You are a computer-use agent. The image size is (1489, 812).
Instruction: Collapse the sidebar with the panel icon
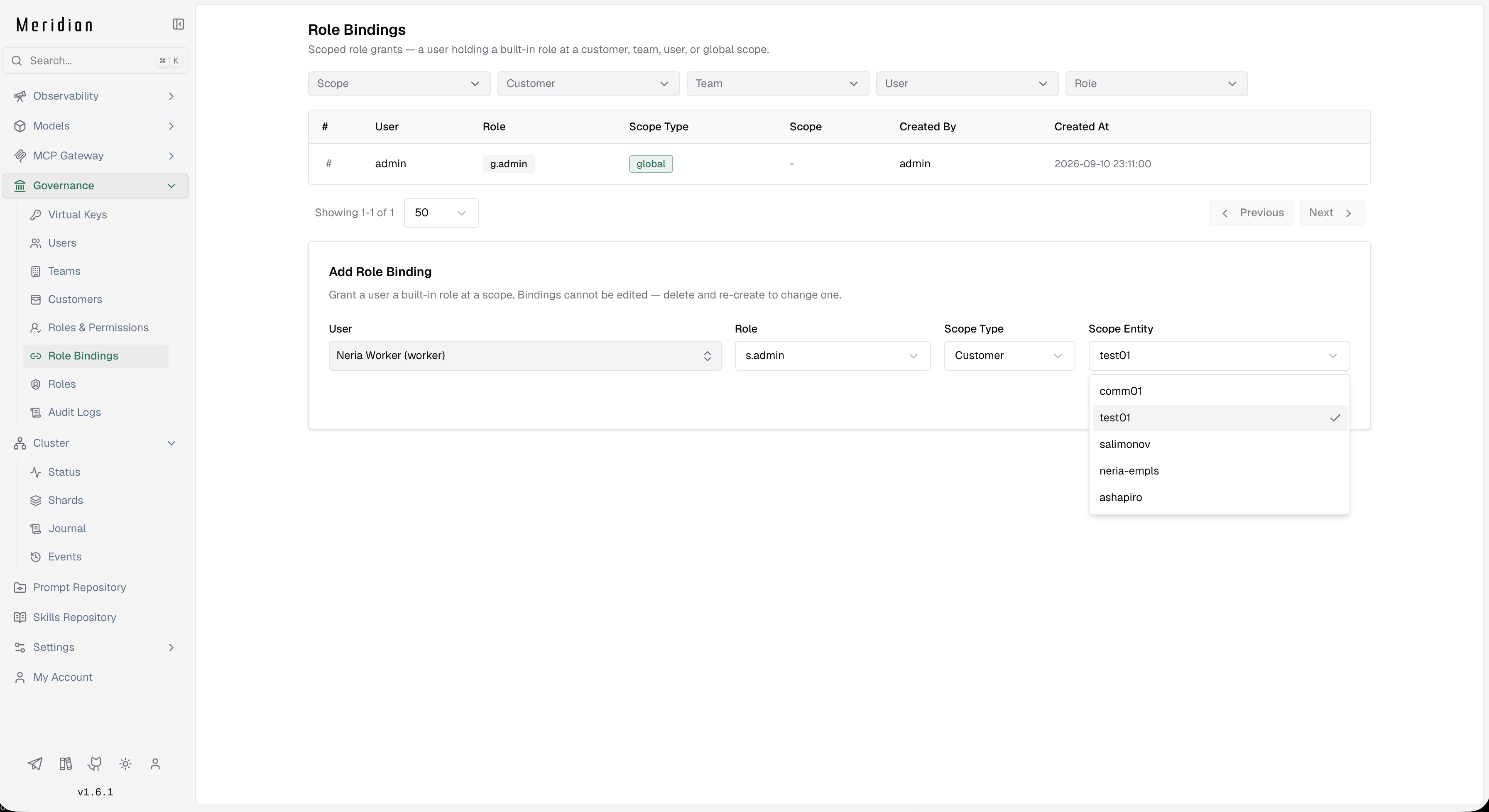pyautogui.click(x=179, y=24)
